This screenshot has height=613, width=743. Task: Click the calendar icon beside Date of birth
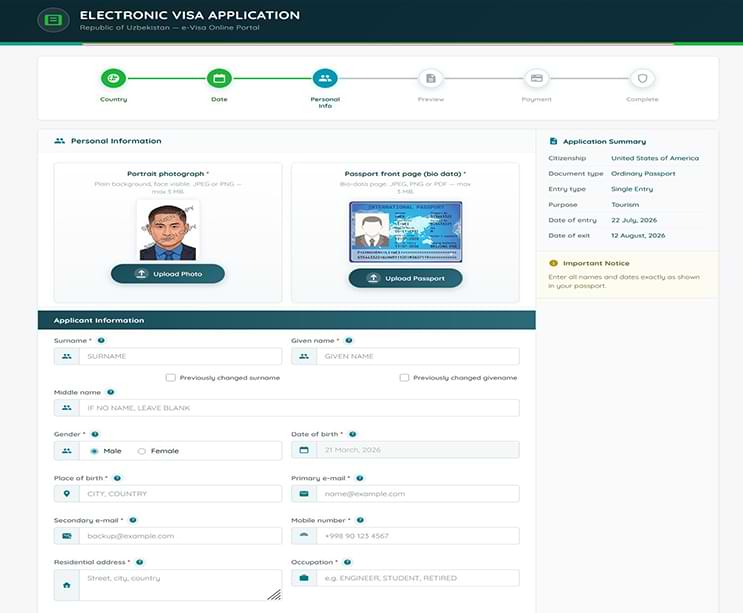point(304,450)
